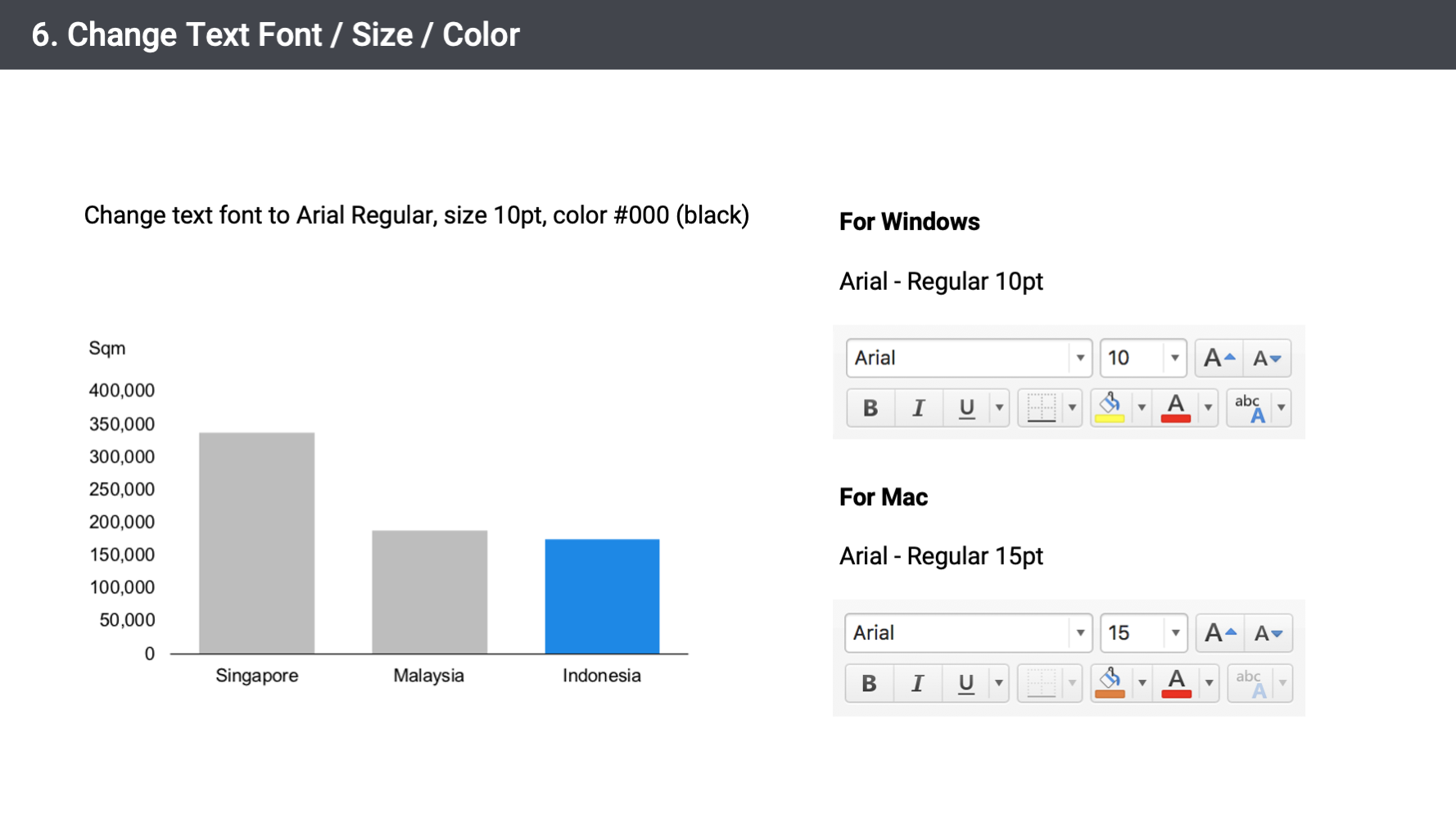The height and width of the screenshot is (819, 1456).
Task: Select the yellow fill color bucket icon
Action: tap(1110, 407)
